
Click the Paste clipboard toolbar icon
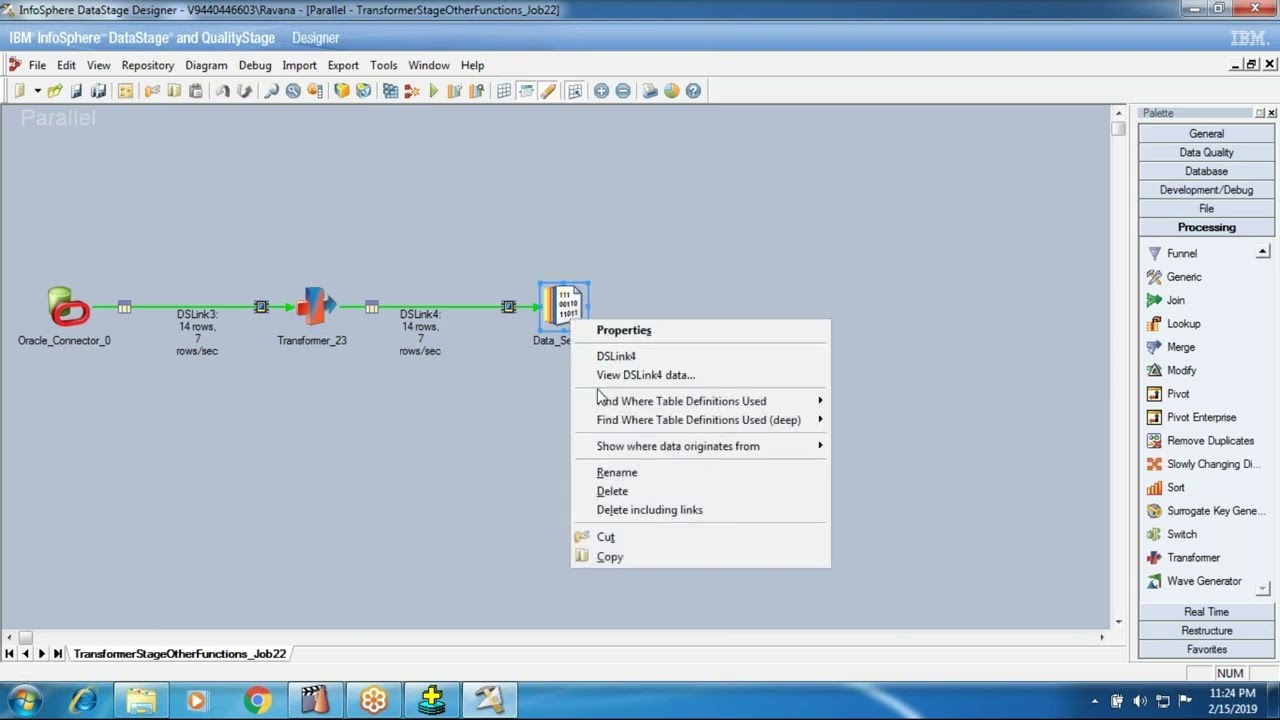point(196,91)
